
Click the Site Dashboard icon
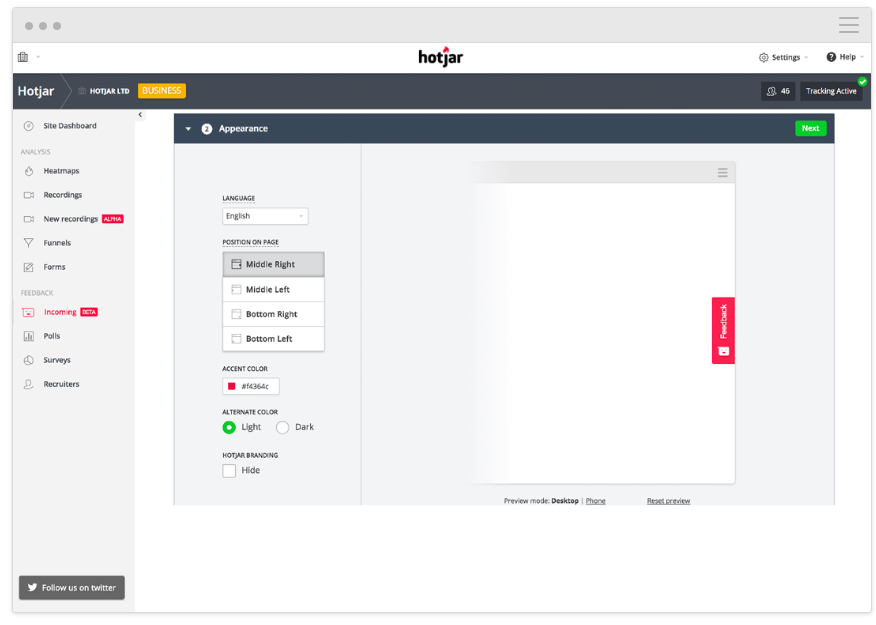28,126
